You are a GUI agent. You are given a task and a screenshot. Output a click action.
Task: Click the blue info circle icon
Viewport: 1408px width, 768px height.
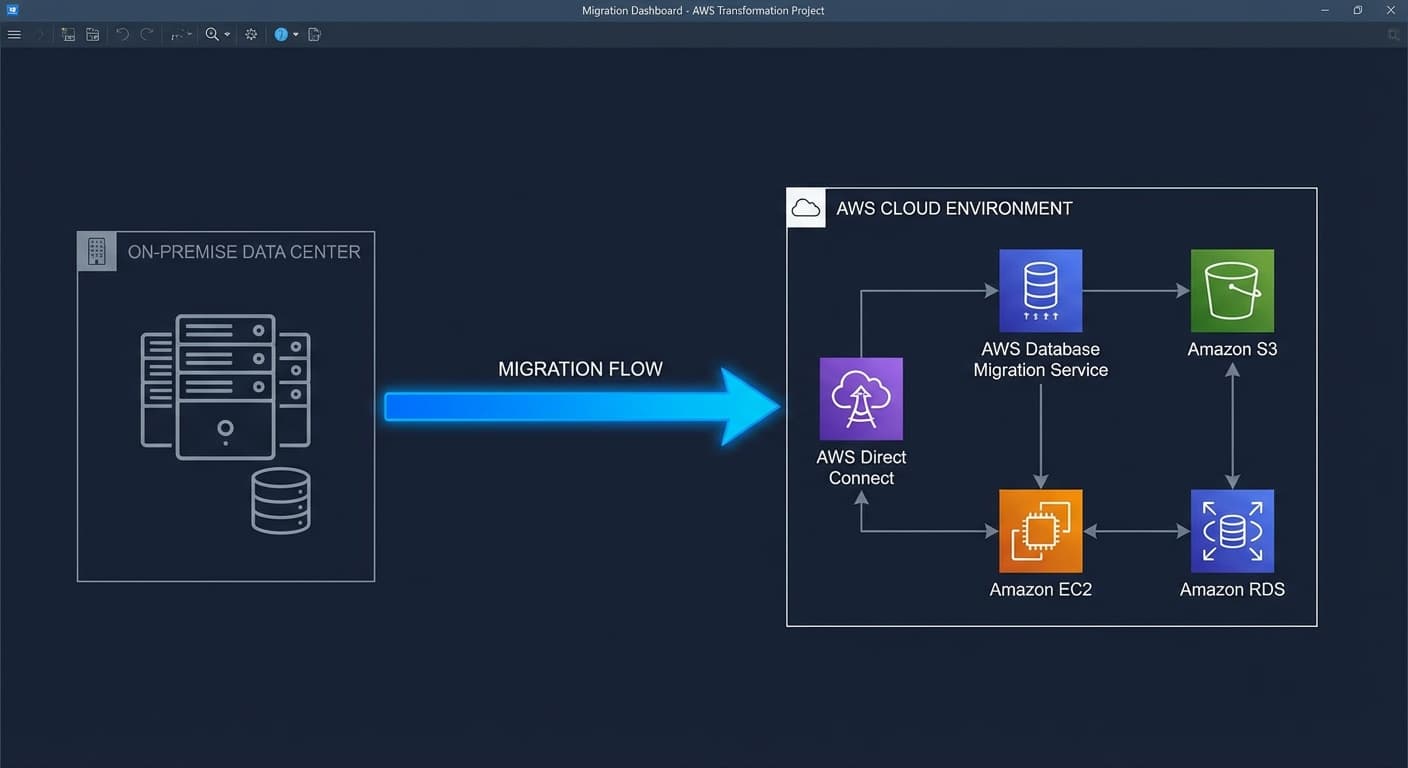[x=281, y=34]
